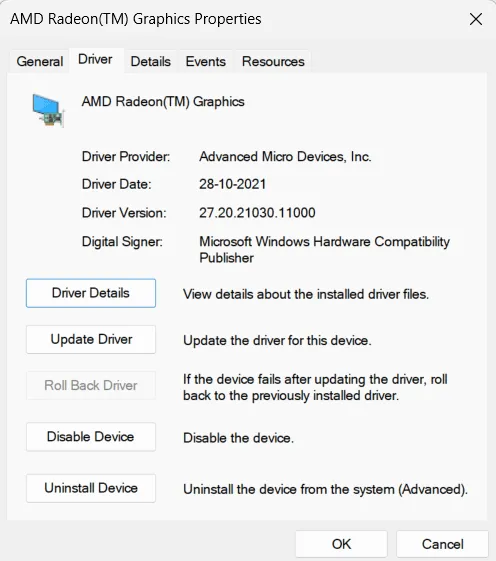Click 'Update the driver for this device' text
Viewport: 496px width, 561px height.
click(x=277, y=340)
